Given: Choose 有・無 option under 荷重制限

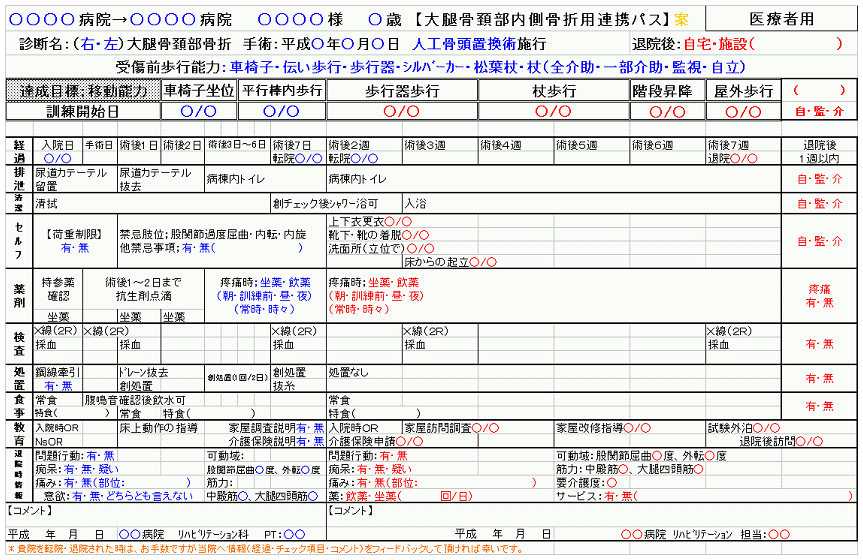Looking at the screenshot, I should pos(75,247).
